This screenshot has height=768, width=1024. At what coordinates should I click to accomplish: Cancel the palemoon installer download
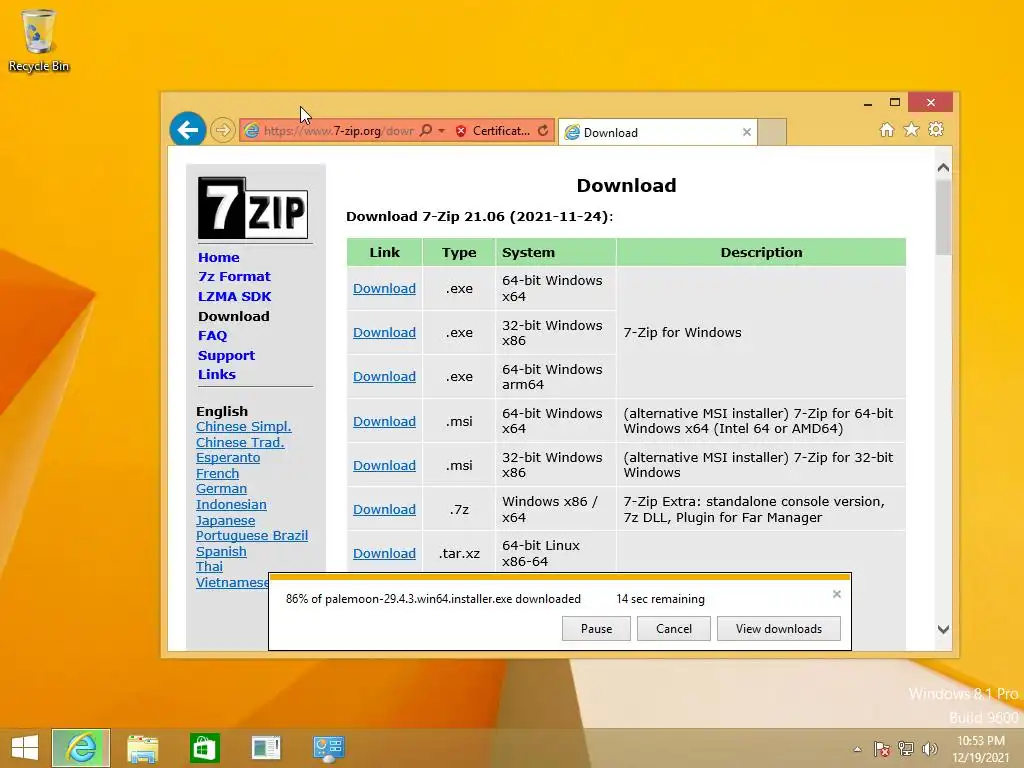673,628
